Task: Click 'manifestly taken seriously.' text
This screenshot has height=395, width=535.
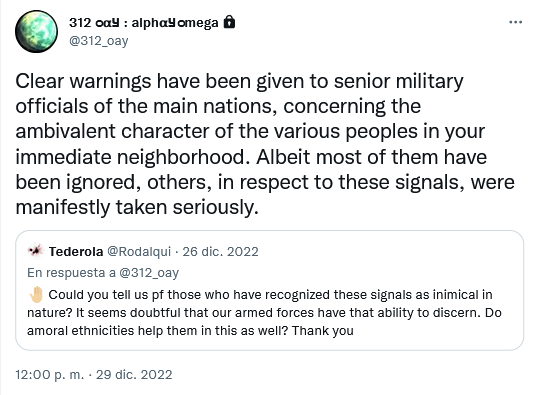Action: [137, 207]
